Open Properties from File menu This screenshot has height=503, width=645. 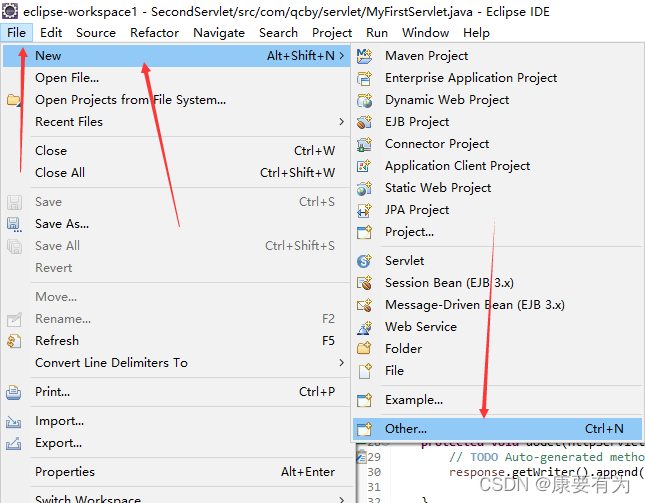pyautogui.click(x=176, y=472)
